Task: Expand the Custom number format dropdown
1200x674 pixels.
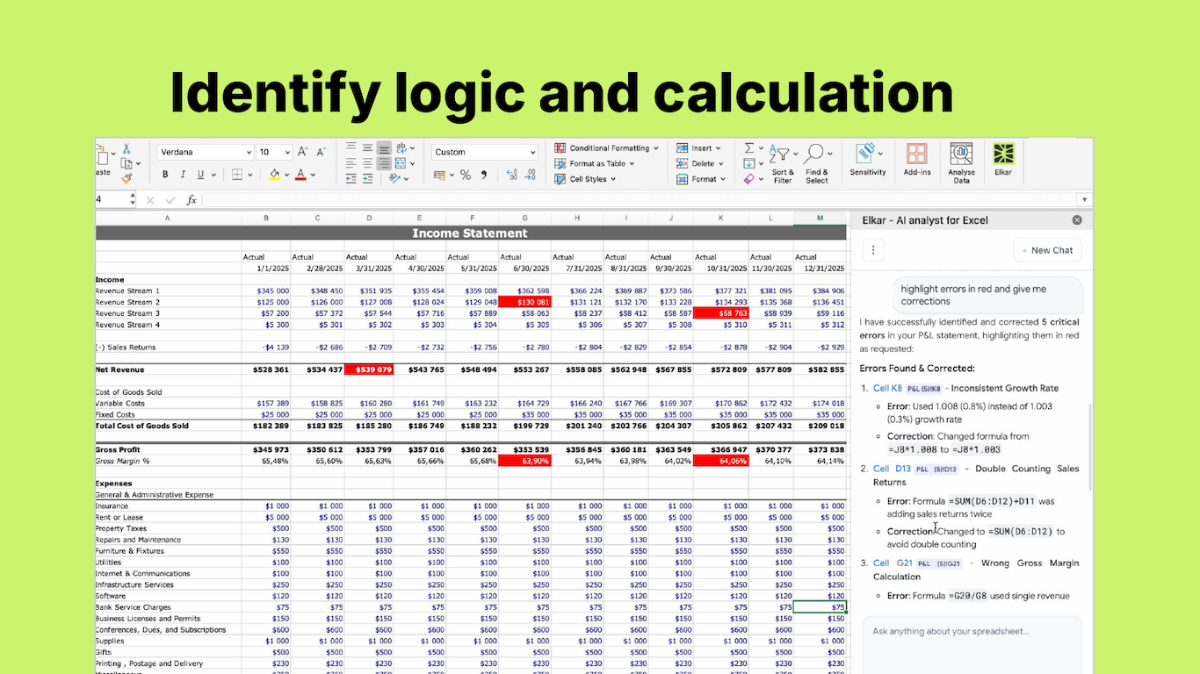Action: 485,152
